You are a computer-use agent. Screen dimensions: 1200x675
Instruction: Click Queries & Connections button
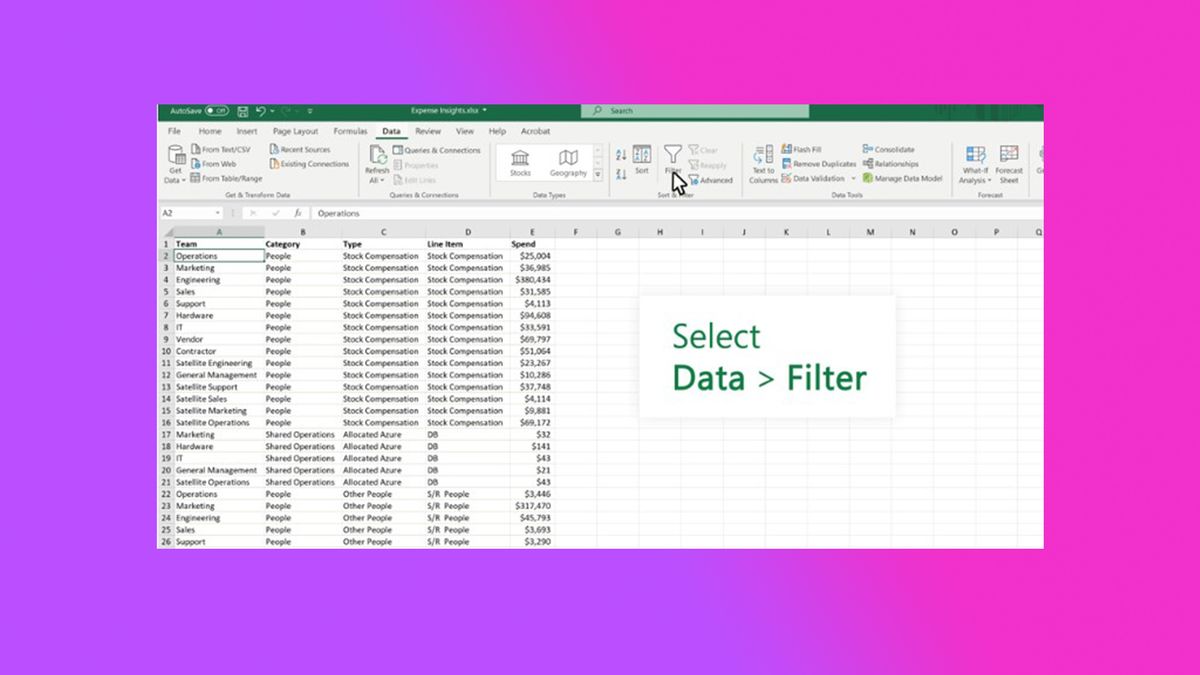[436, 150]
